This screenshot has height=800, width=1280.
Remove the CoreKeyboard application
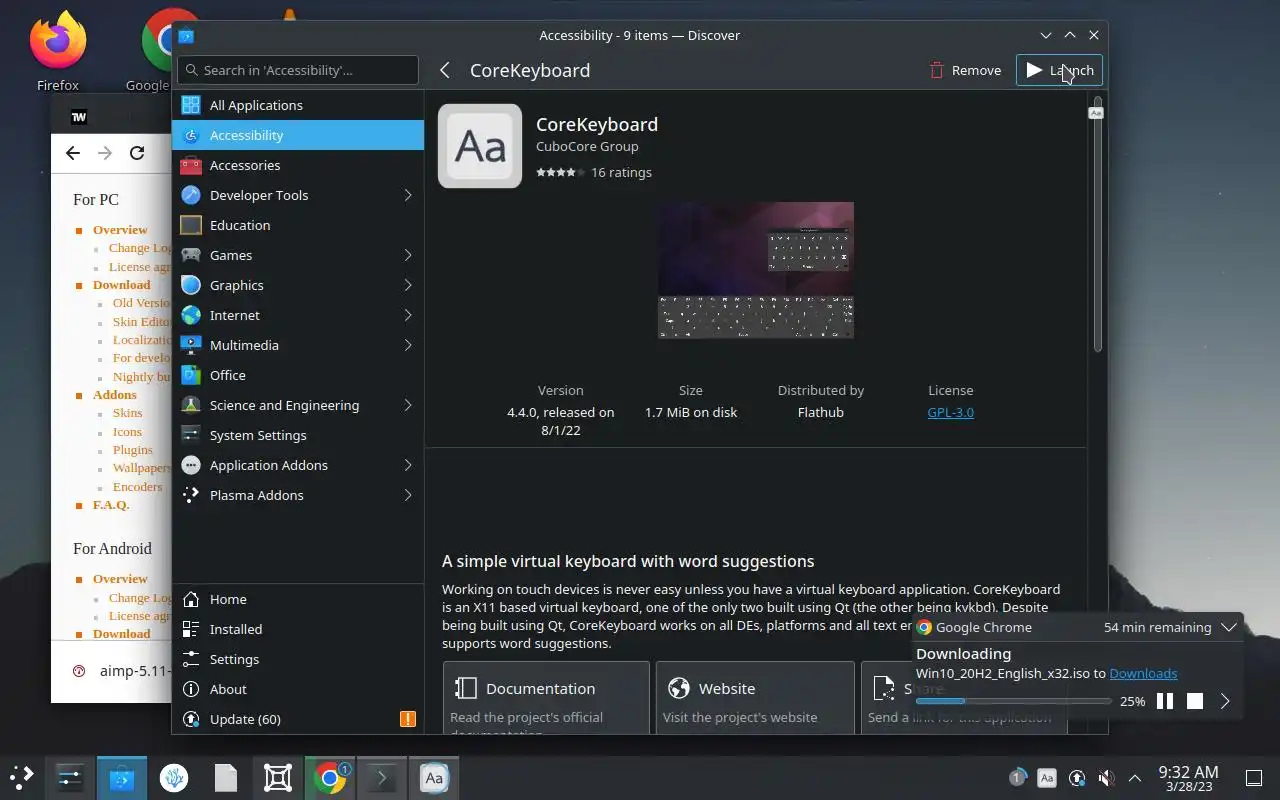coord(965,70)
